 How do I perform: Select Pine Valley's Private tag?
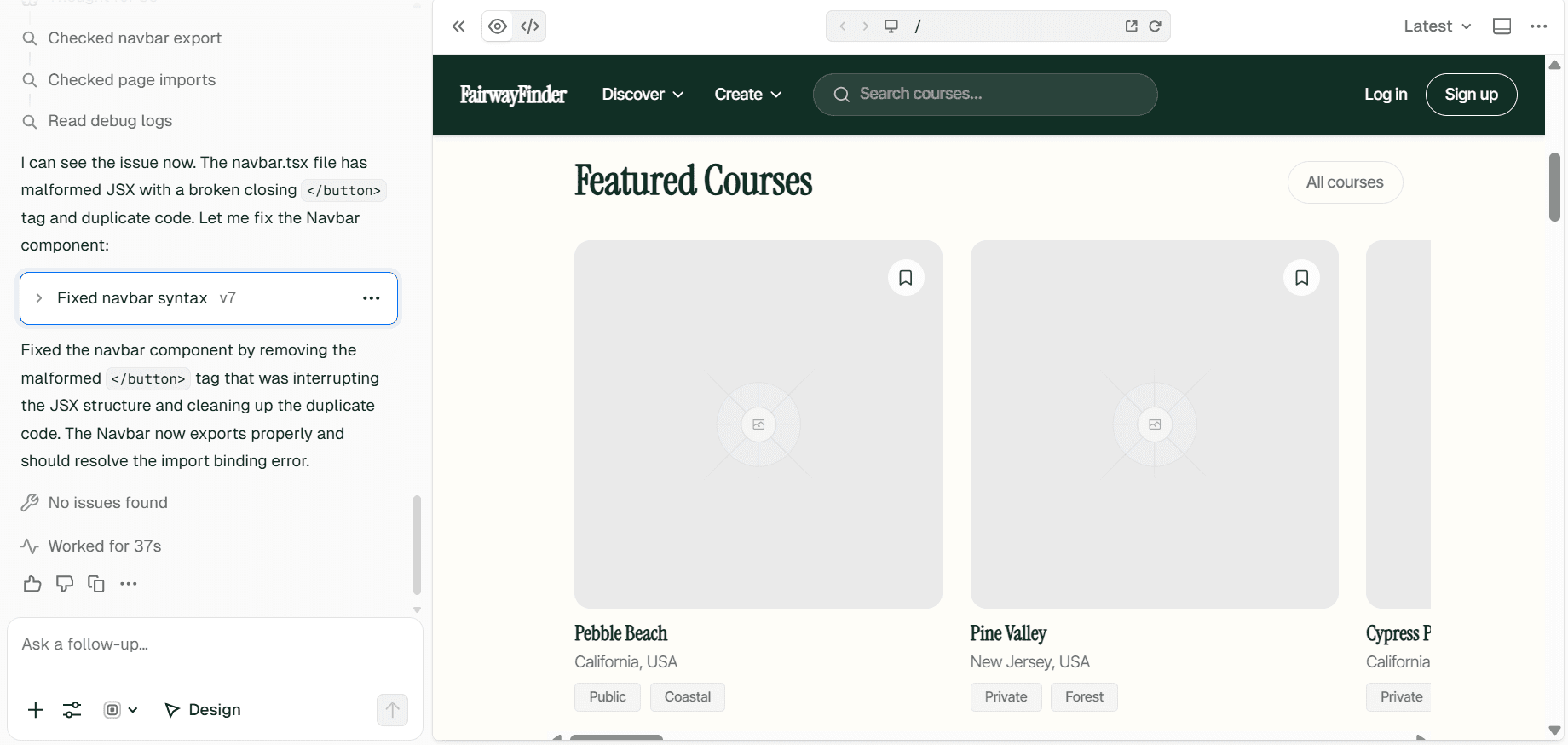[x=1006, y=697]
